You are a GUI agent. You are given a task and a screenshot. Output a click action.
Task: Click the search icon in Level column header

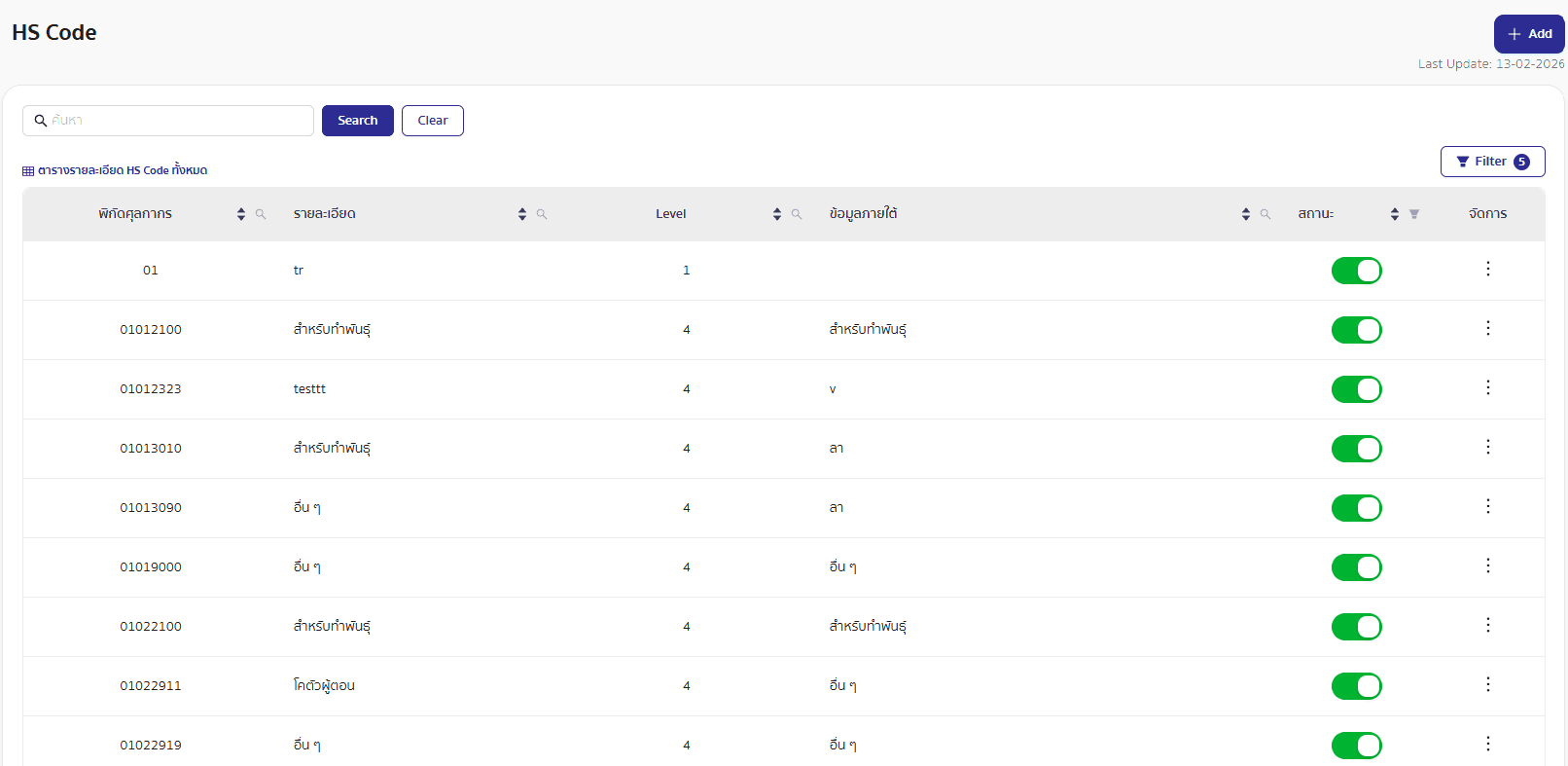coord(797,214)
